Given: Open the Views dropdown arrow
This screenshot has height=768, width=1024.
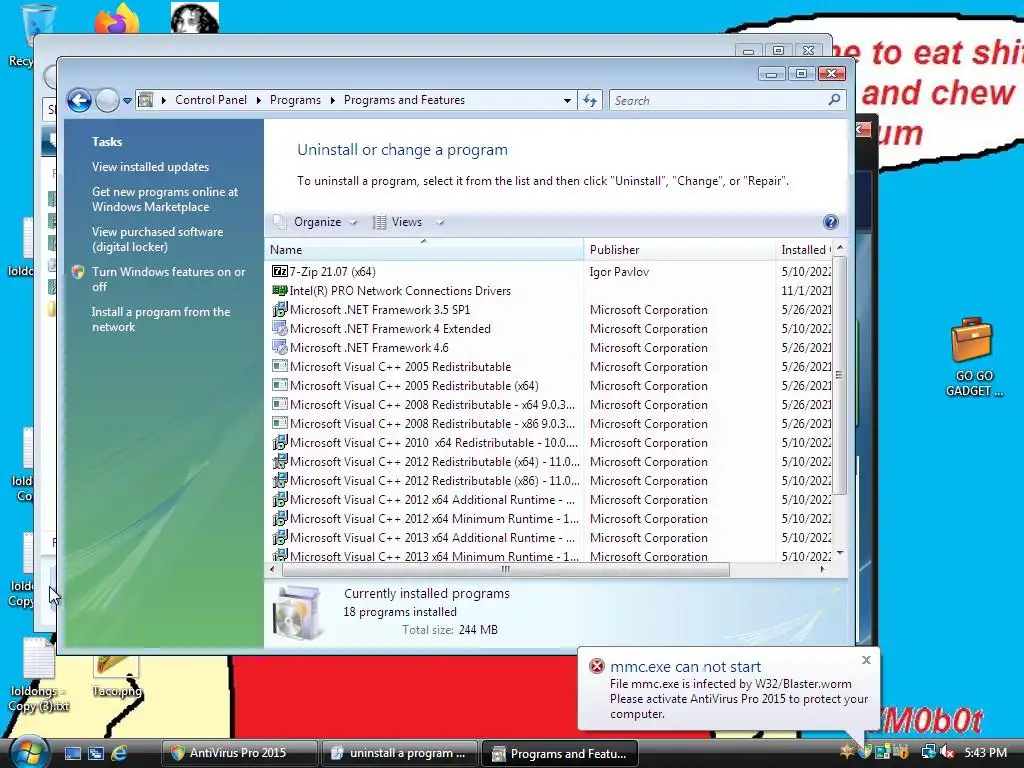Looking at the screenshot, I should click(440, 222).
